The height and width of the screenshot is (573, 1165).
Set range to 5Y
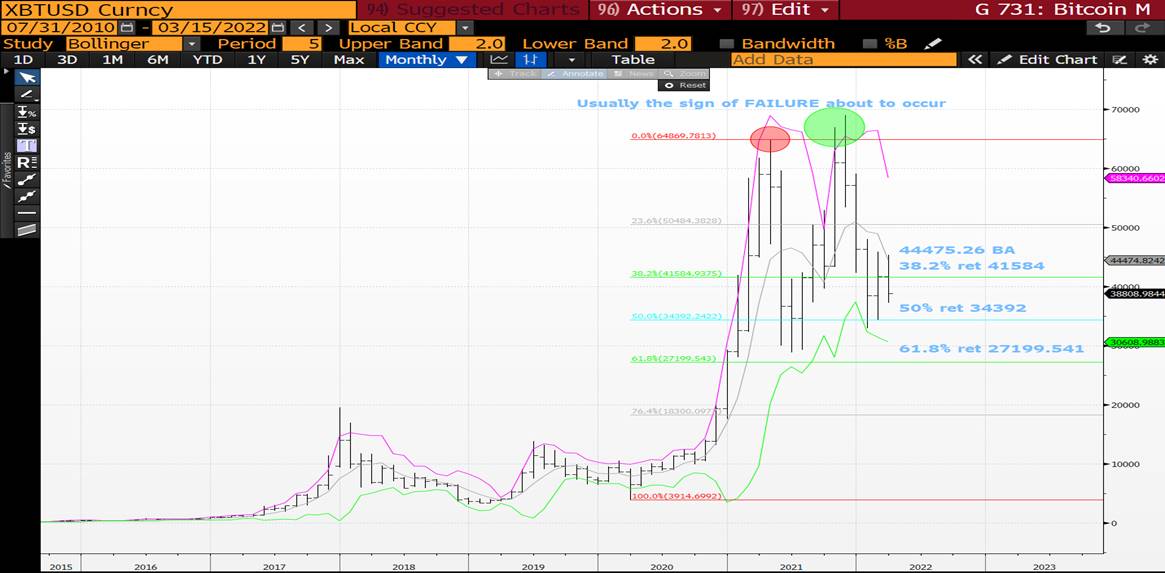click(299, 59)
